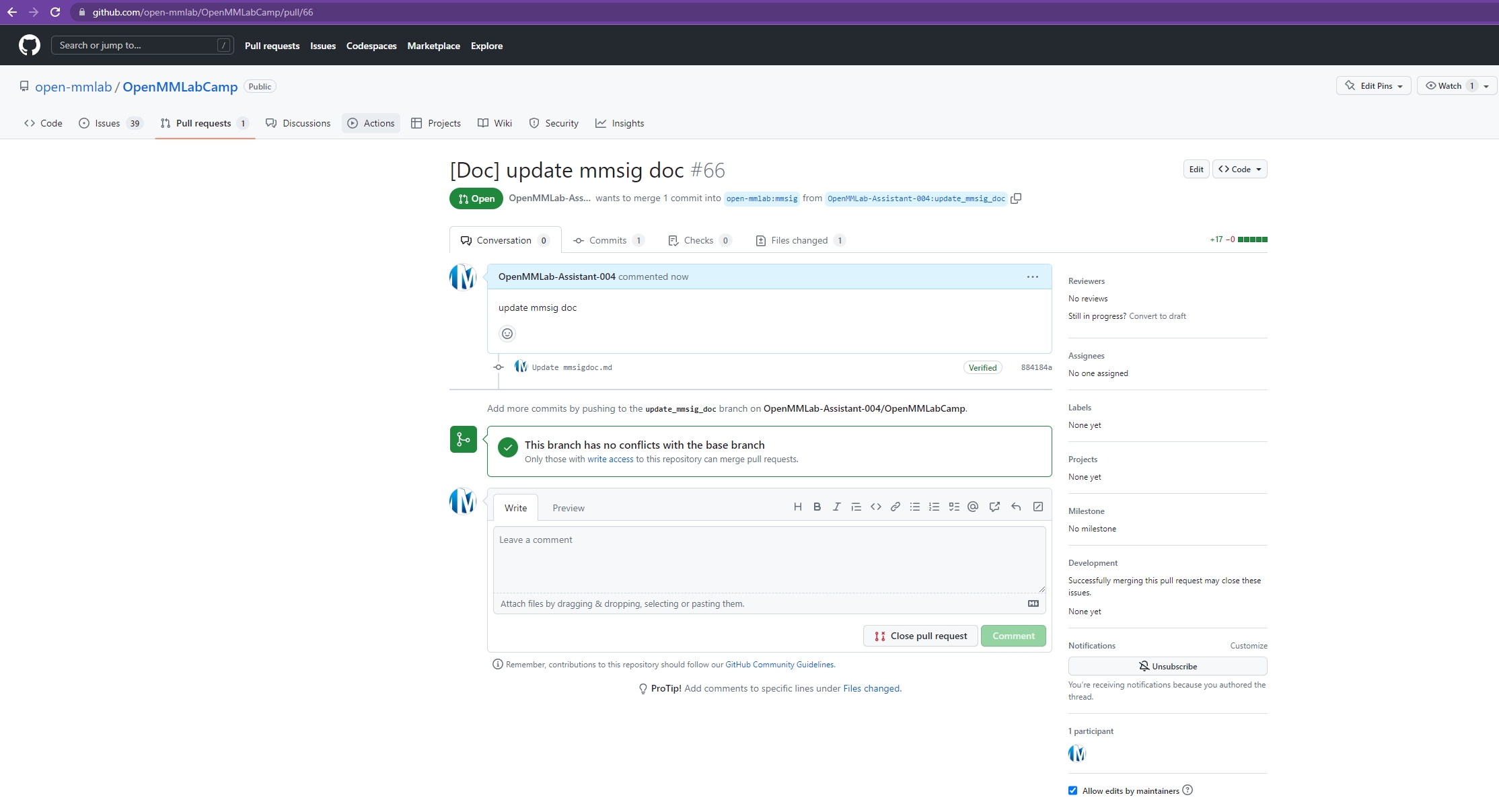Image resolution: width=1499 pixels, height=812 pixels.
Task: Switch to the Files changed tab
Action: 799,241
